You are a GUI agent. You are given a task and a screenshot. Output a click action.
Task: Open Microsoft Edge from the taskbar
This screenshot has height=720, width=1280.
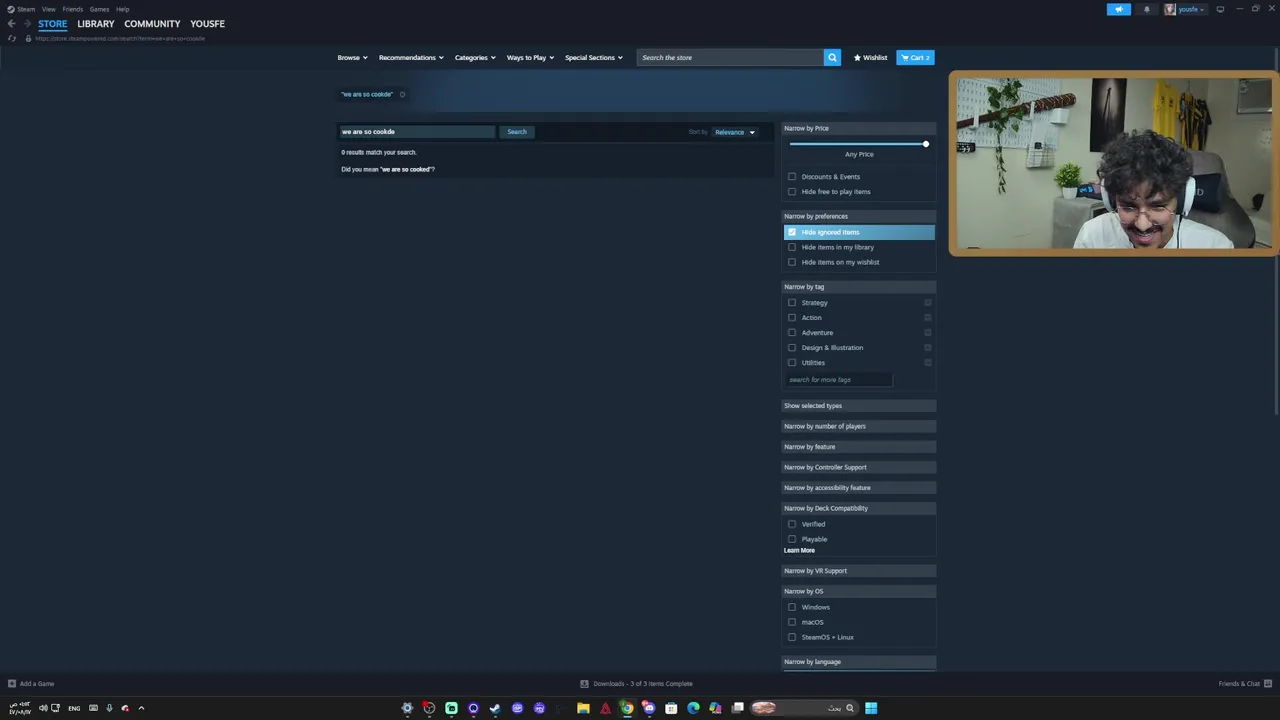click(693, 708)
